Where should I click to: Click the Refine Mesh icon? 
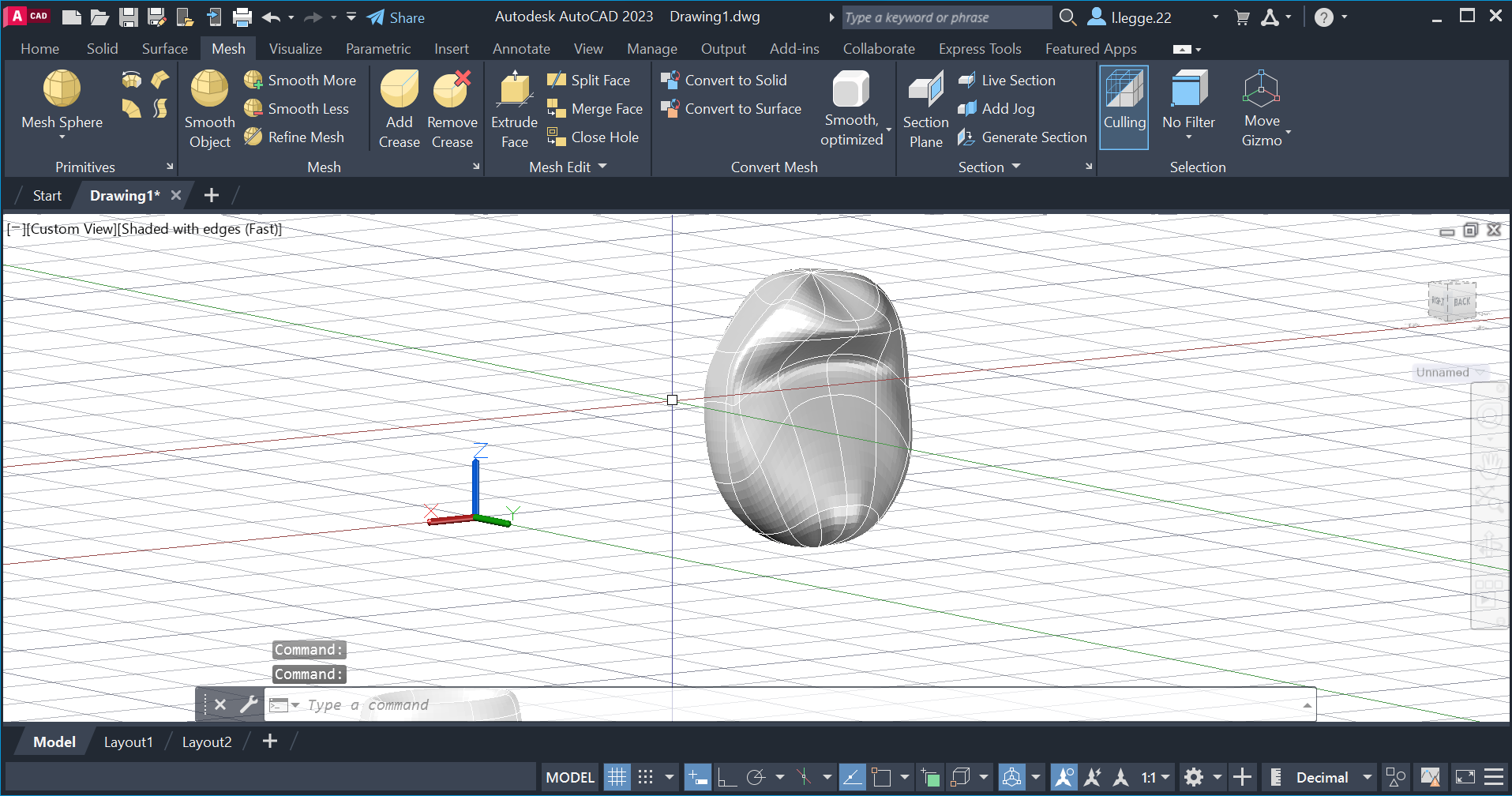tap(253, 137)
